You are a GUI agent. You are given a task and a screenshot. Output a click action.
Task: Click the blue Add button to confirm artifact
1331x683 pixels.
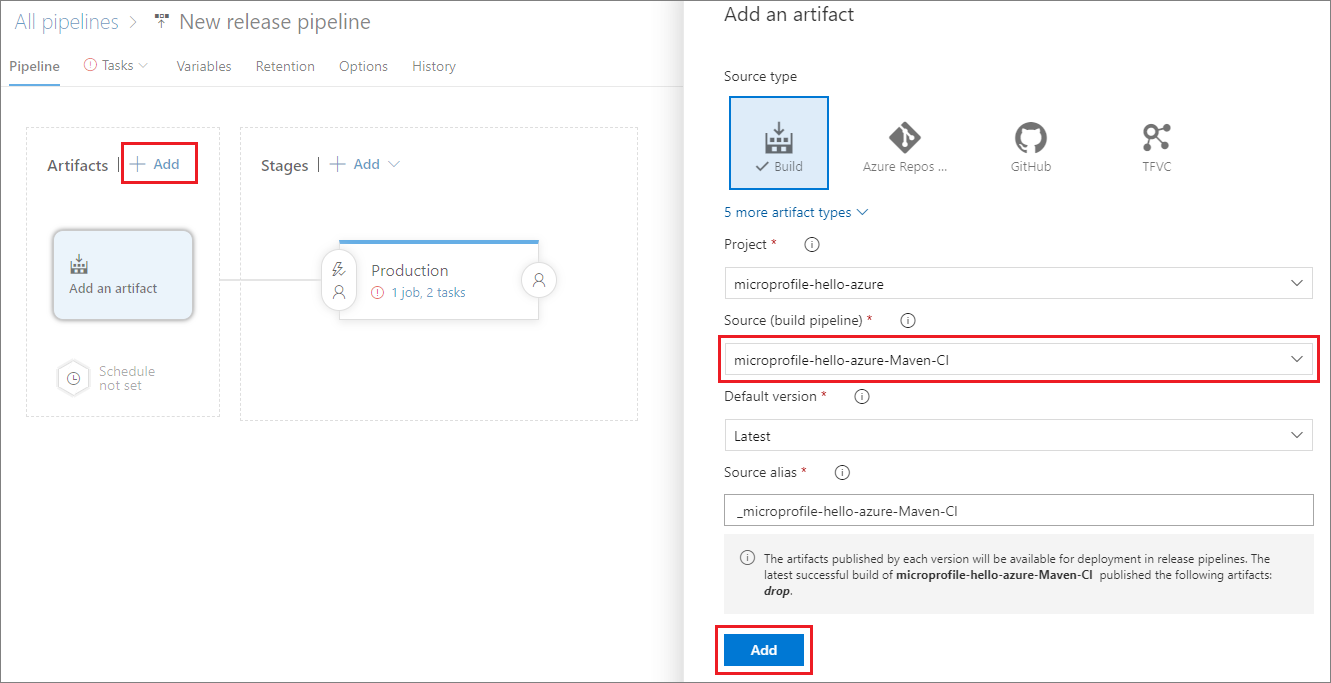point(763,649)
